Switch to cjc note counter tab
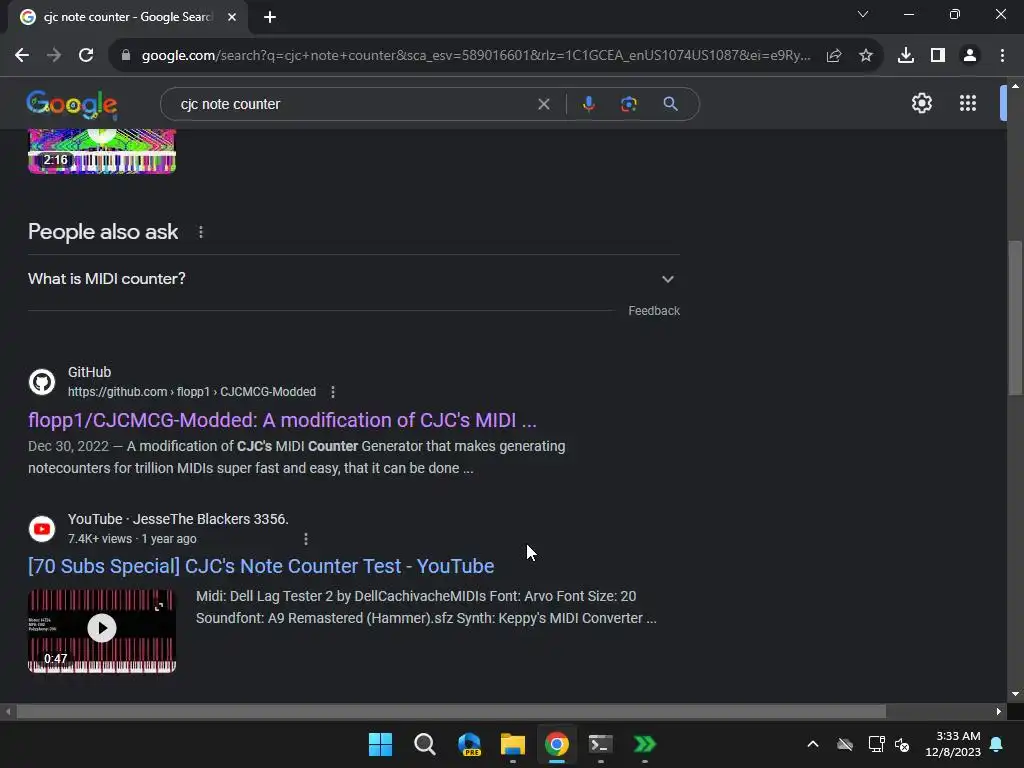The height and width of the screenshot is (768, 1024). click(127, 17)
